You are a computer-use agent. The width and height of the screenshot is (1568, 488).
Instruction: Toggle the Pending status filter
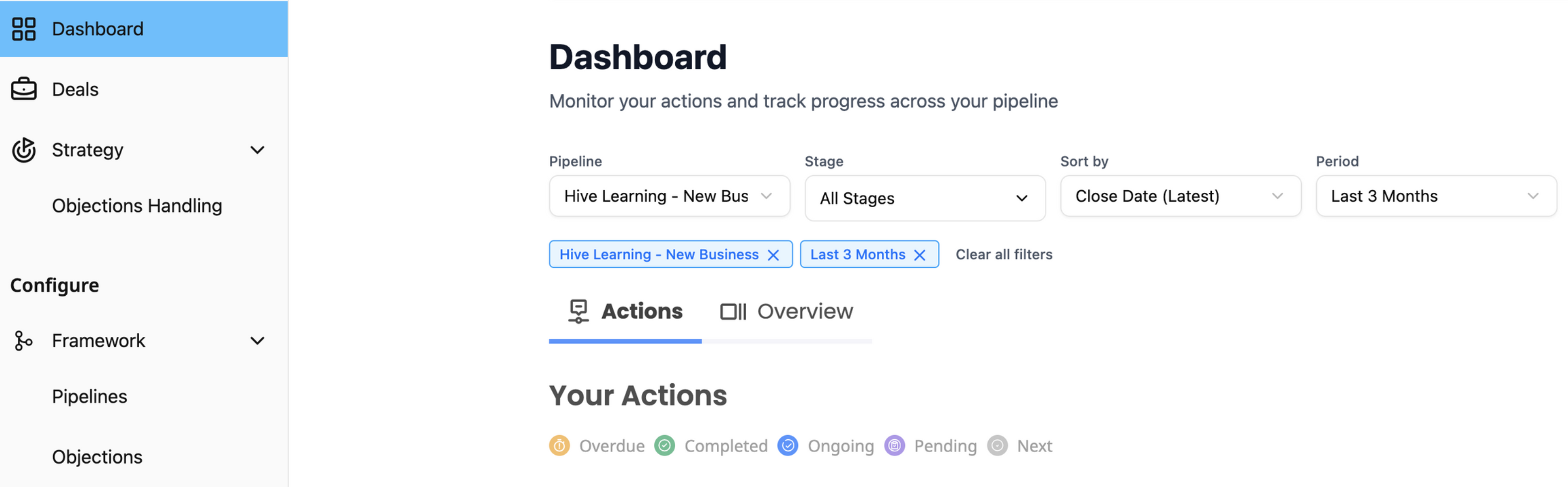[x=931, y=446]
